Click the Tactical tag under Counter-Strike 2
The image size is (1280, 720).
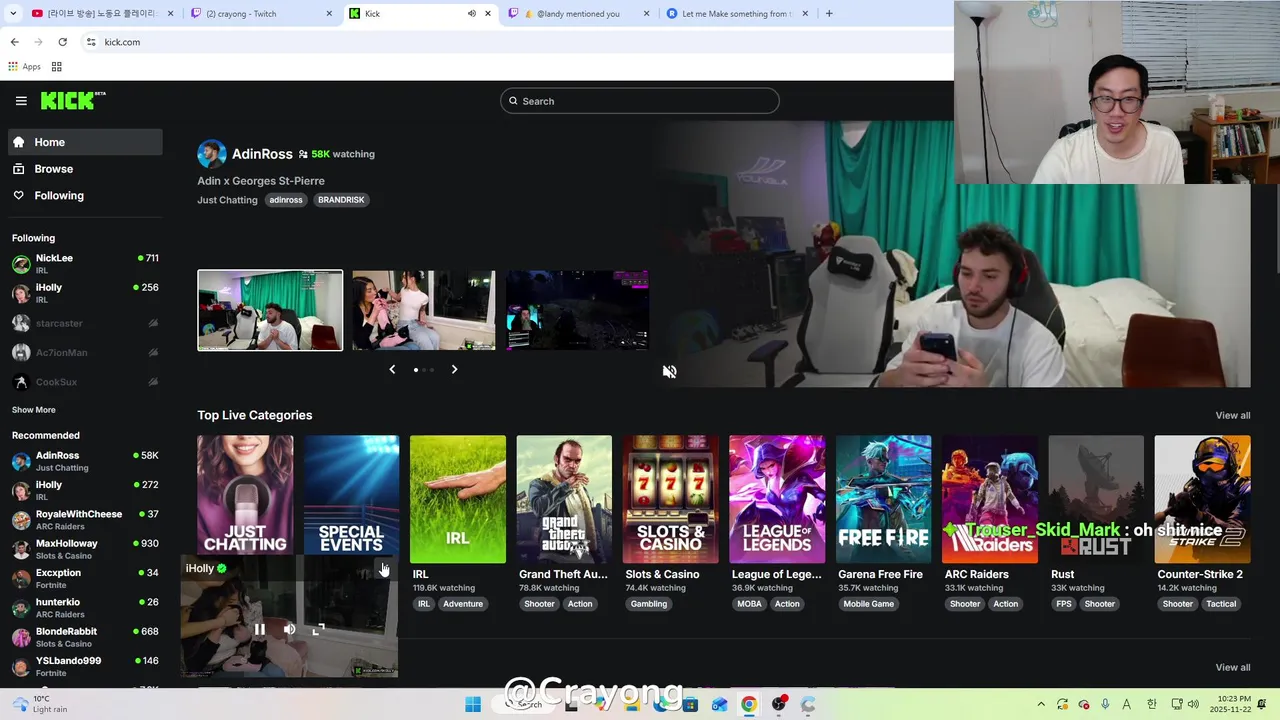pos(1221,604)
